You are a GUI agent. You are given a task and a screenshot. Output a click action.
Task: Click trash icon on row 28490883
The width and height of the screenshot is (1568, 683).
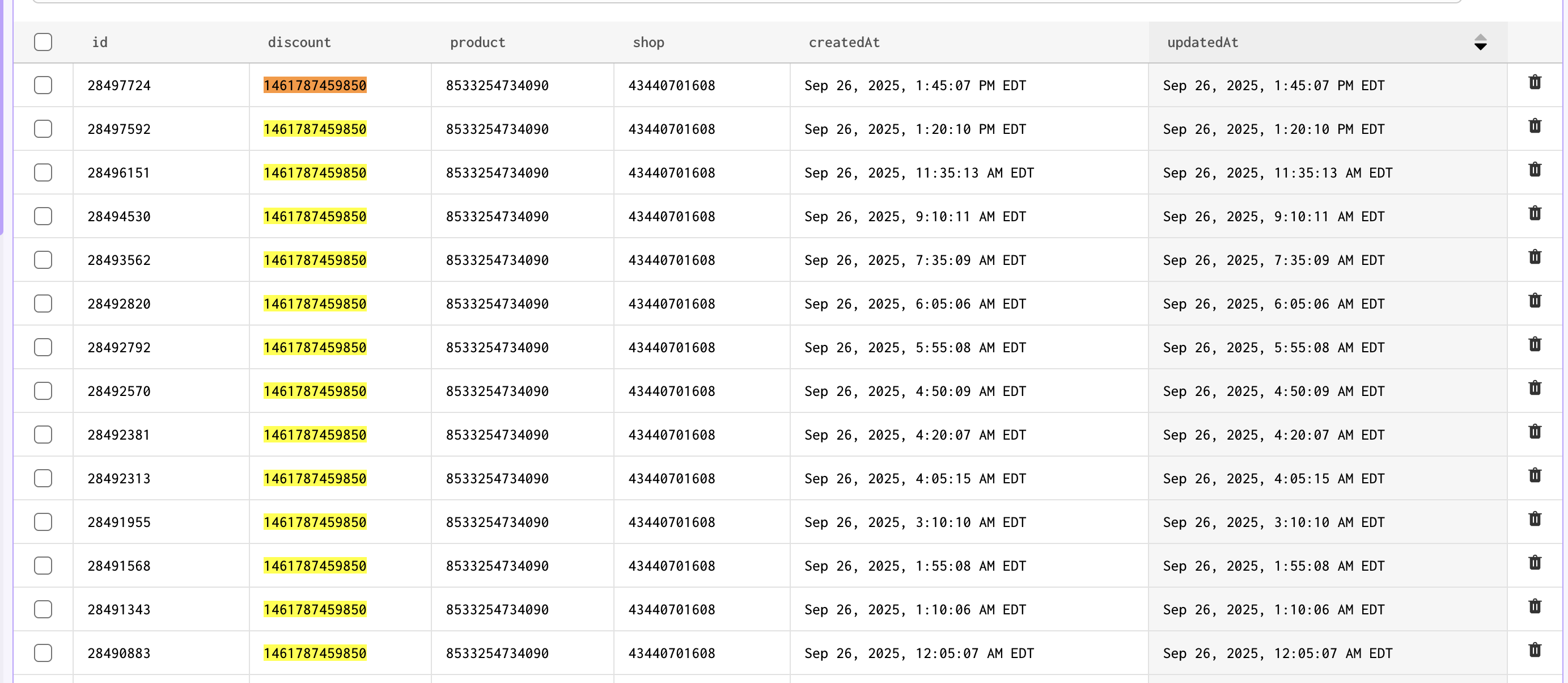tap(1535, 650)
